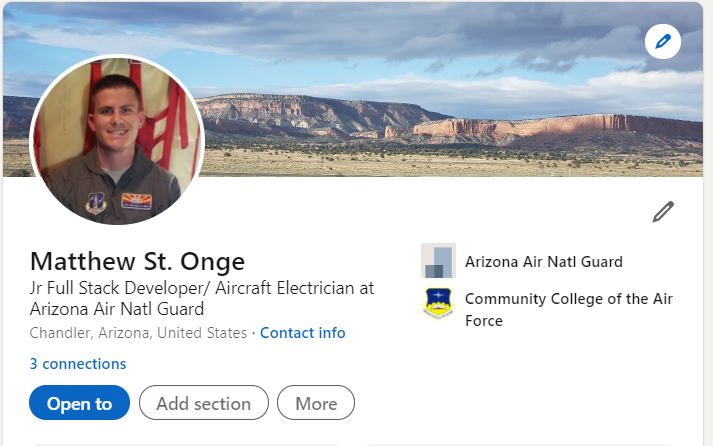Click the Arizona flag patch in profile photo
This screenshot has height=446, width=713.
pos(136,201)
